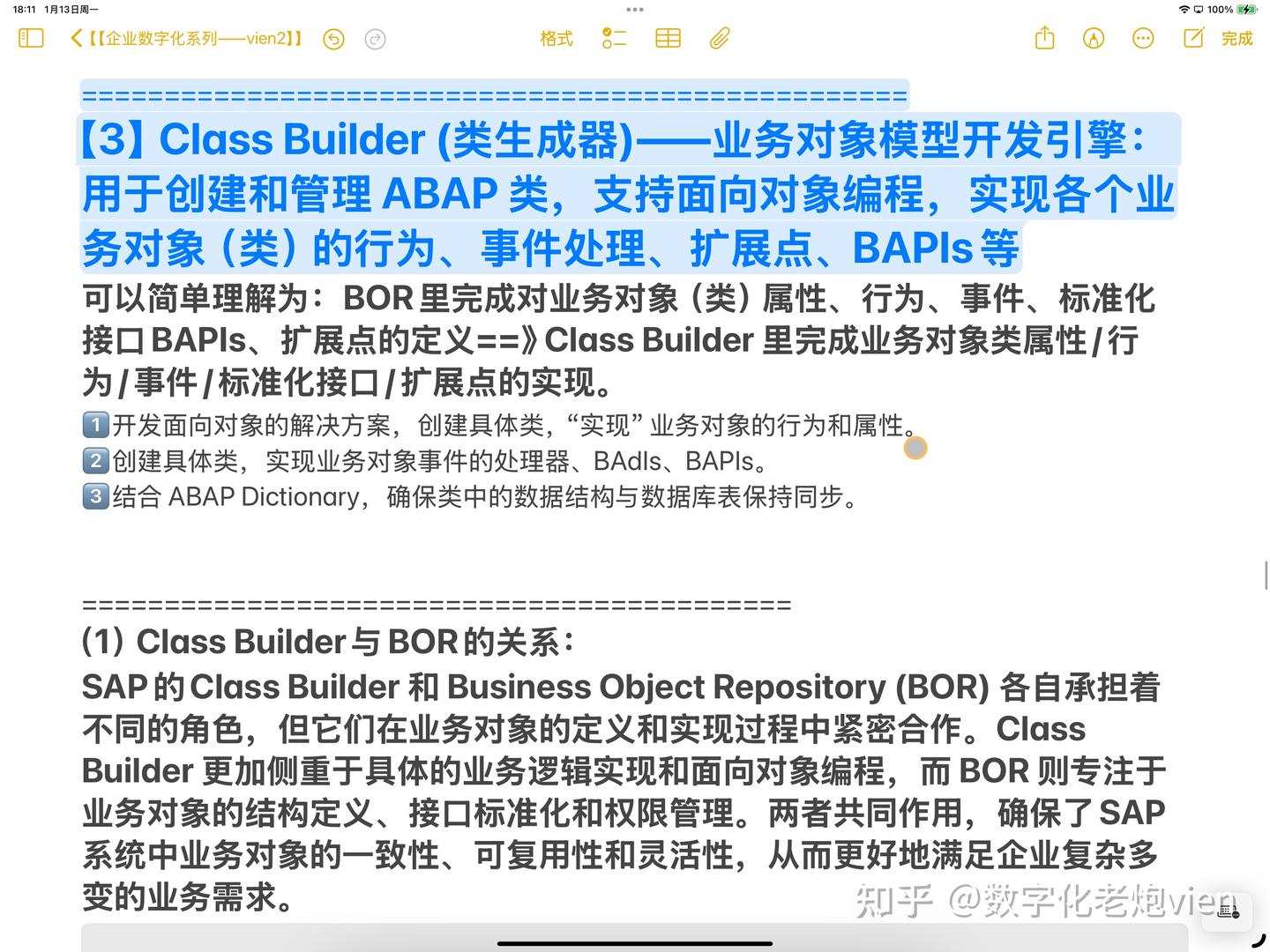Image resolution: width=1270 pixels, height=952 pixels.
Task: Insert a table with the table icon
Action: [667, 39]
